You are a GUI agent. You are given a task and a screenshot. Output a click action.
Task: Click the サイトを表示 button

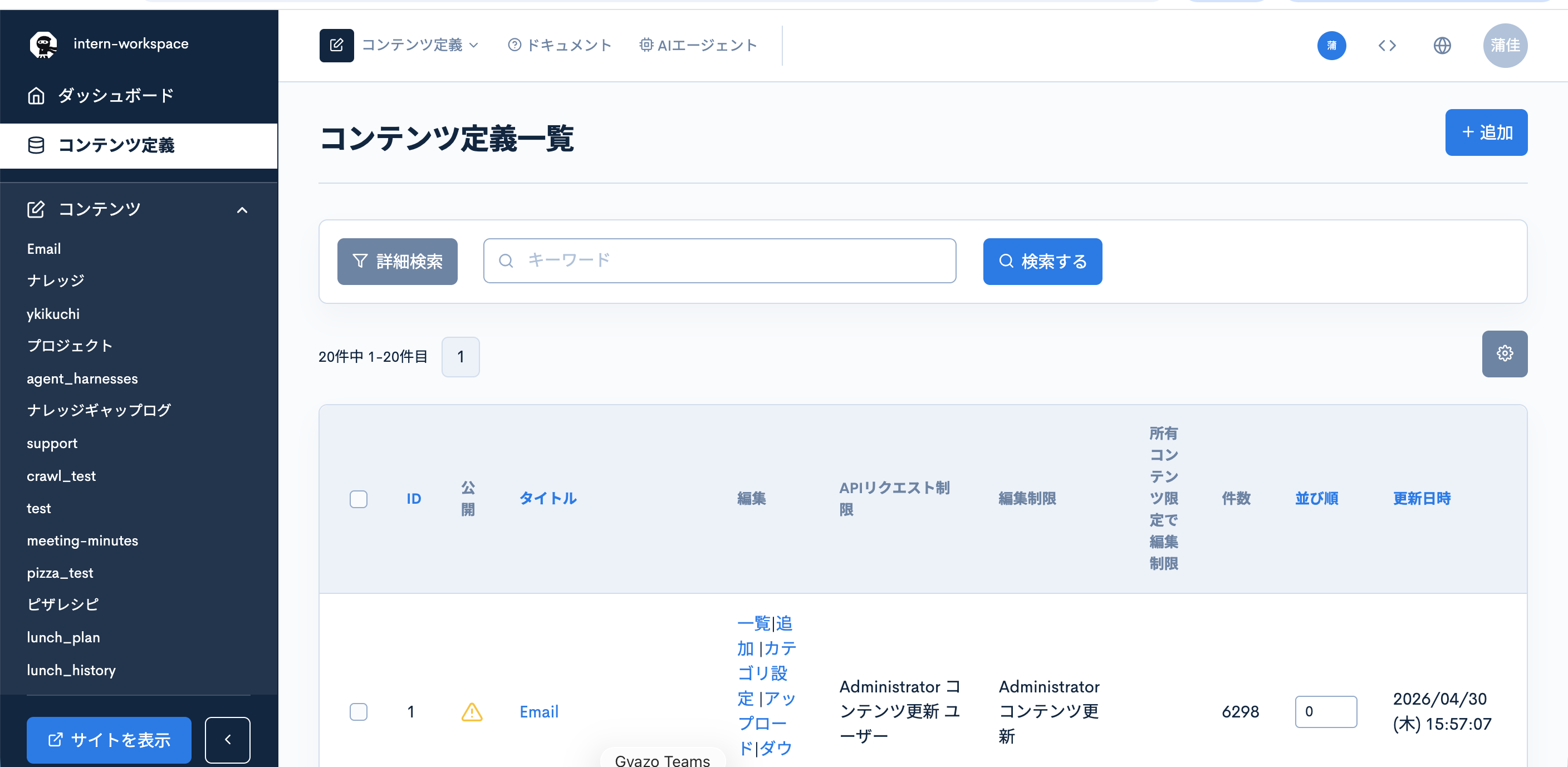pos(109,740)
